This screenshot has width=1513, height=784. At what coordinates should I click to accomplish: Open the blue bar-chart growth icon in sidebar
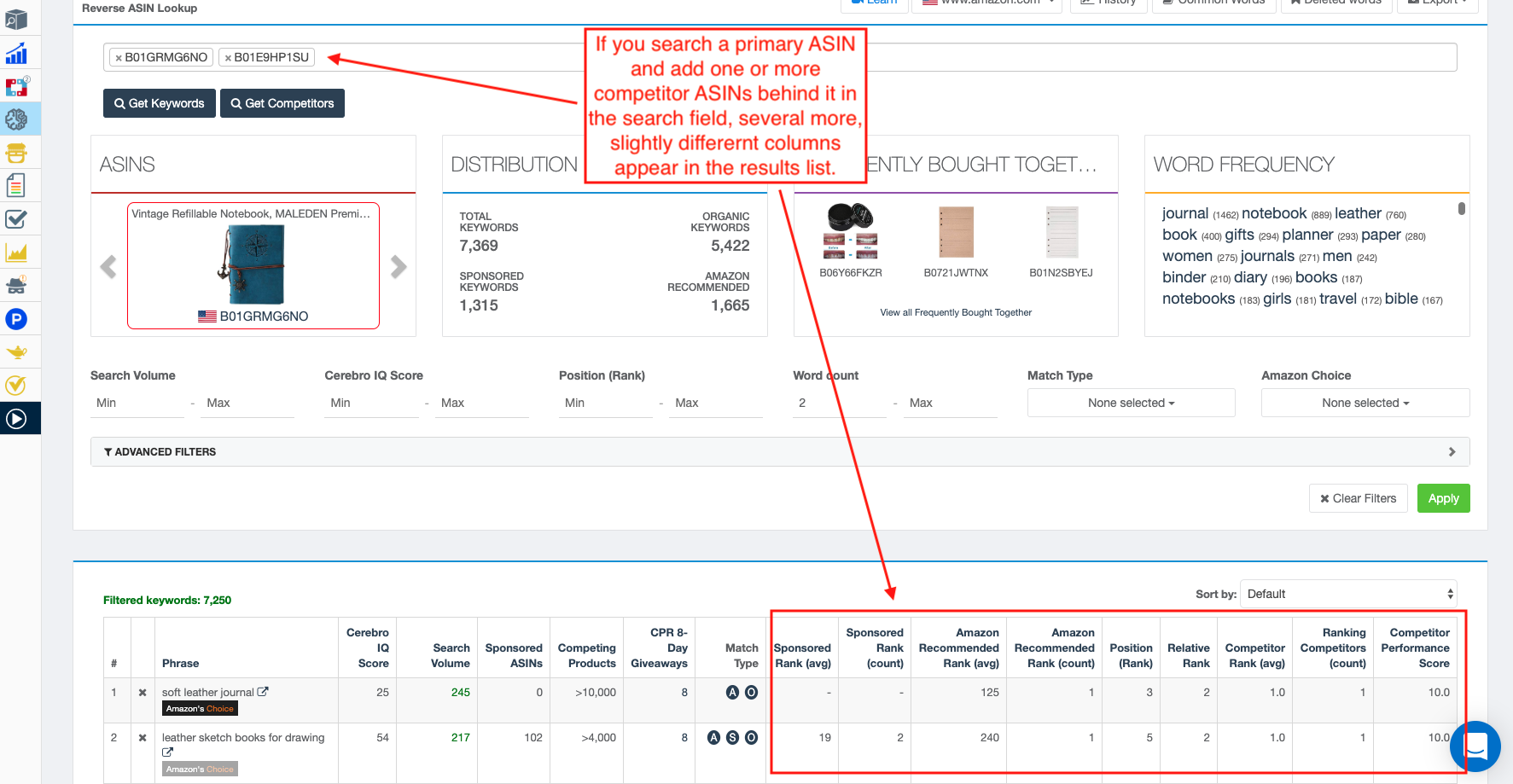point(16,54)
